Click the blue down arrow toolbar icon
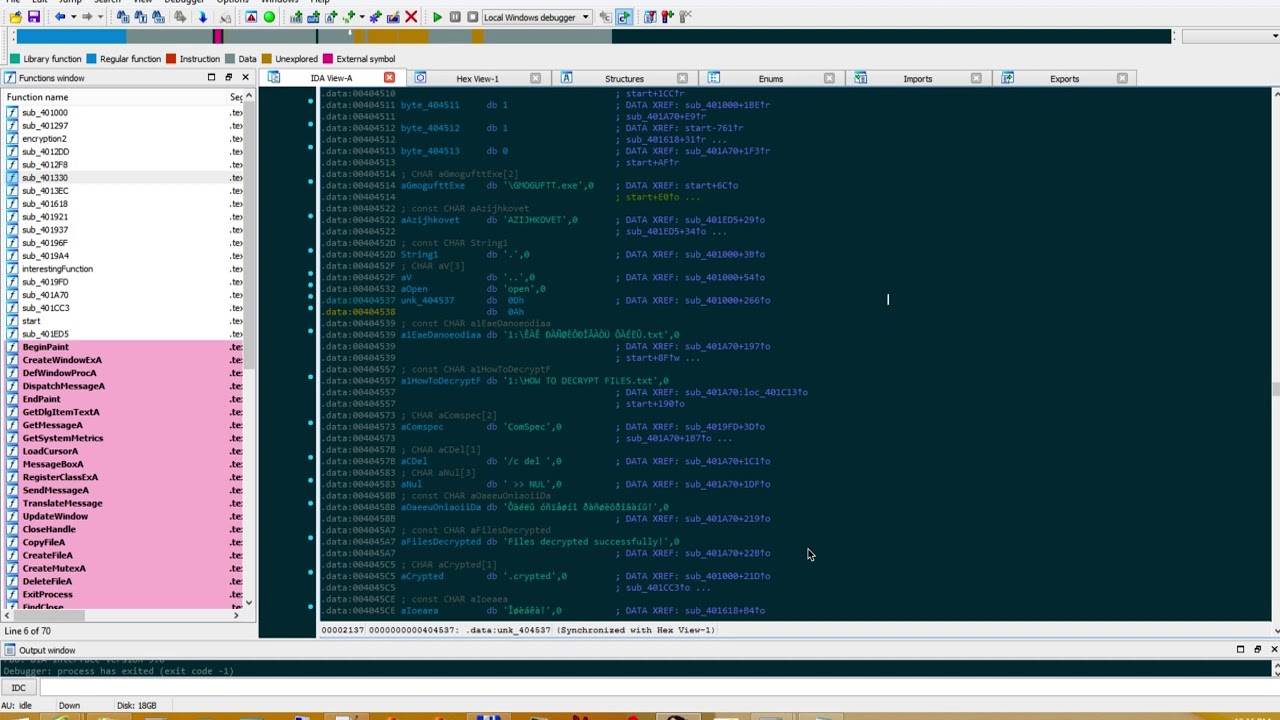 click(x=202, y=17)
